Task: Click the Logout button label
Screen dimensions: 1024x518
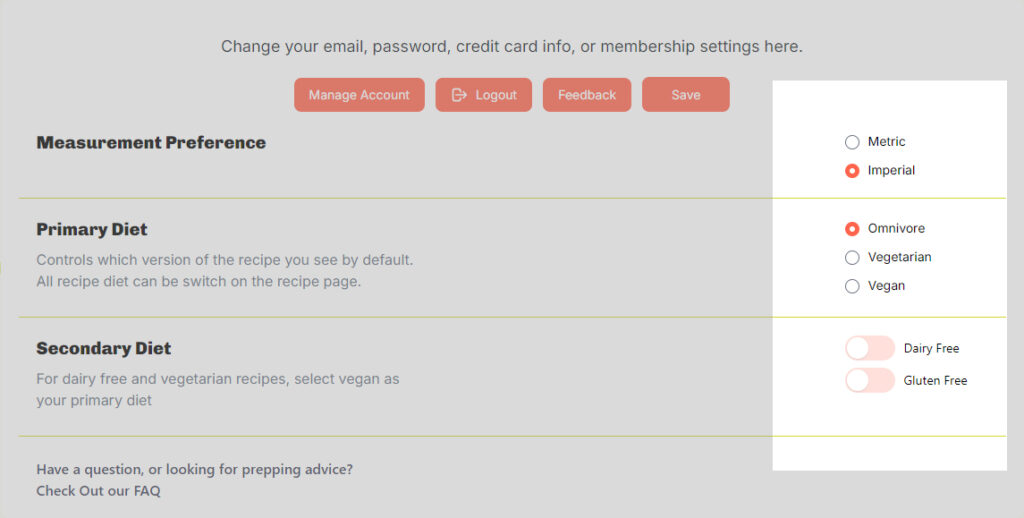Action: point(496,95)
